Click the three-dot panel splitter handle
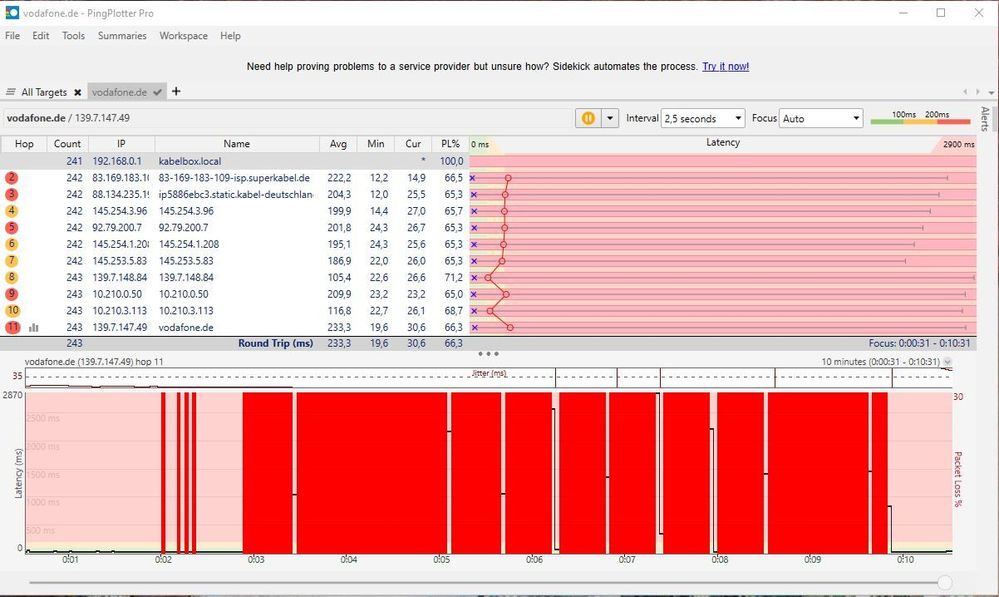 488,354
